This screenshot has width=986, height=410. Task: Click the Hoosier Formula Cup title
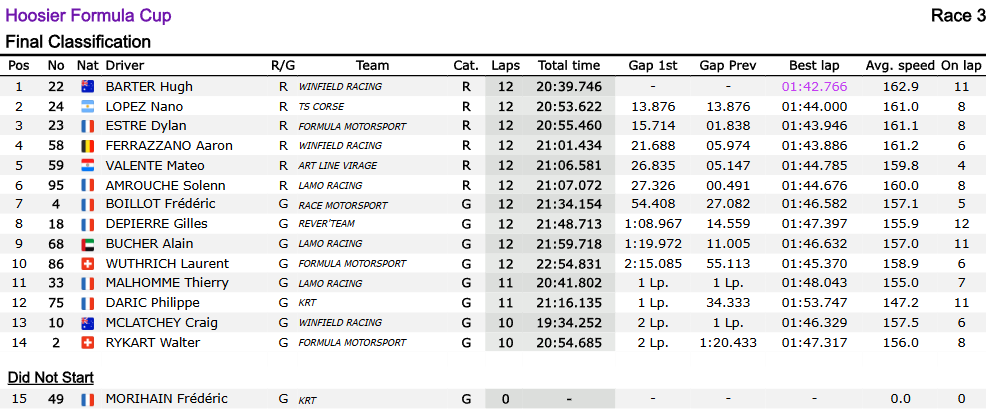(x=88, y=16)
